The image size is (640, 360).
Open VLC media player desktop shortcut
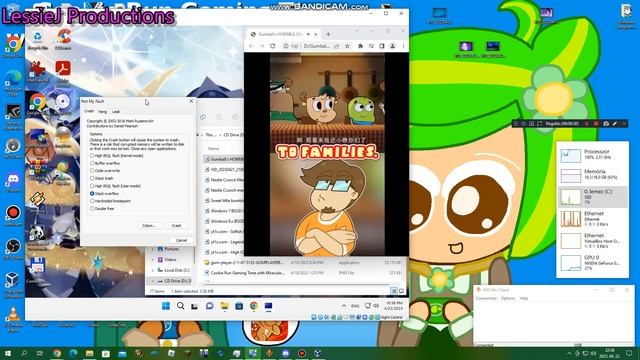[13, 319]
